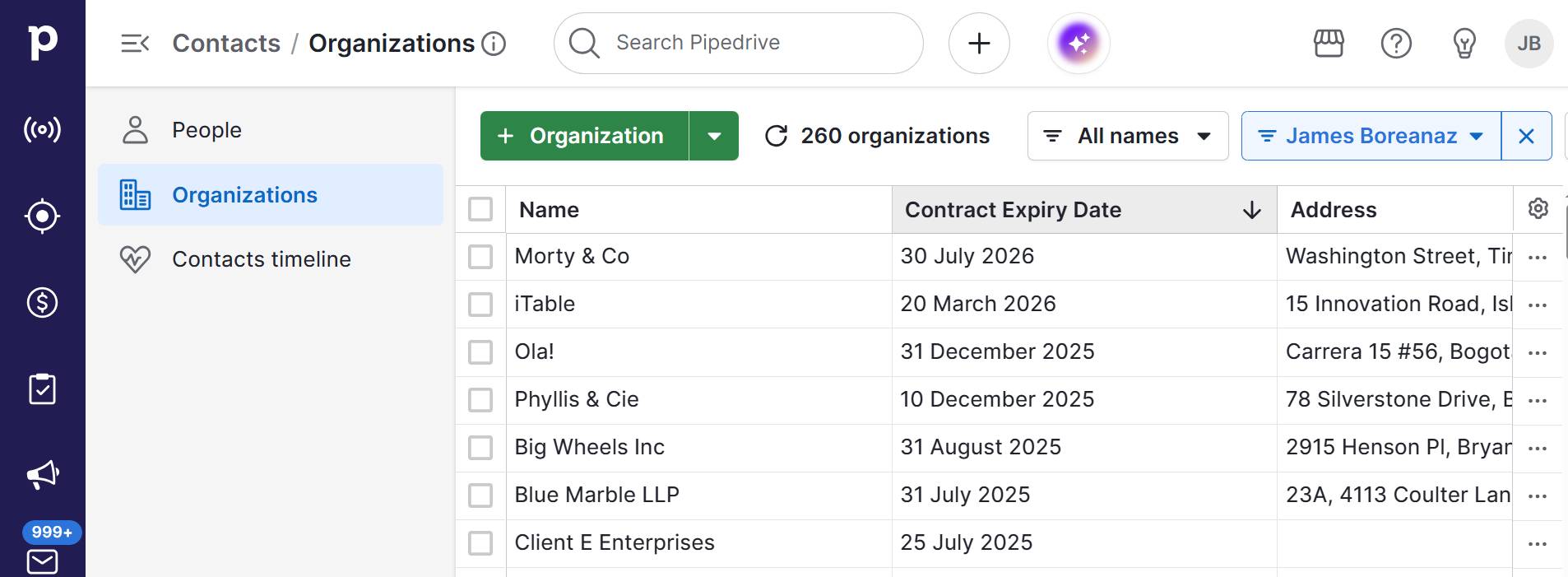Click the Name column header
The height and width of the screenshot is (577, 1568).
tap(698, 210)
